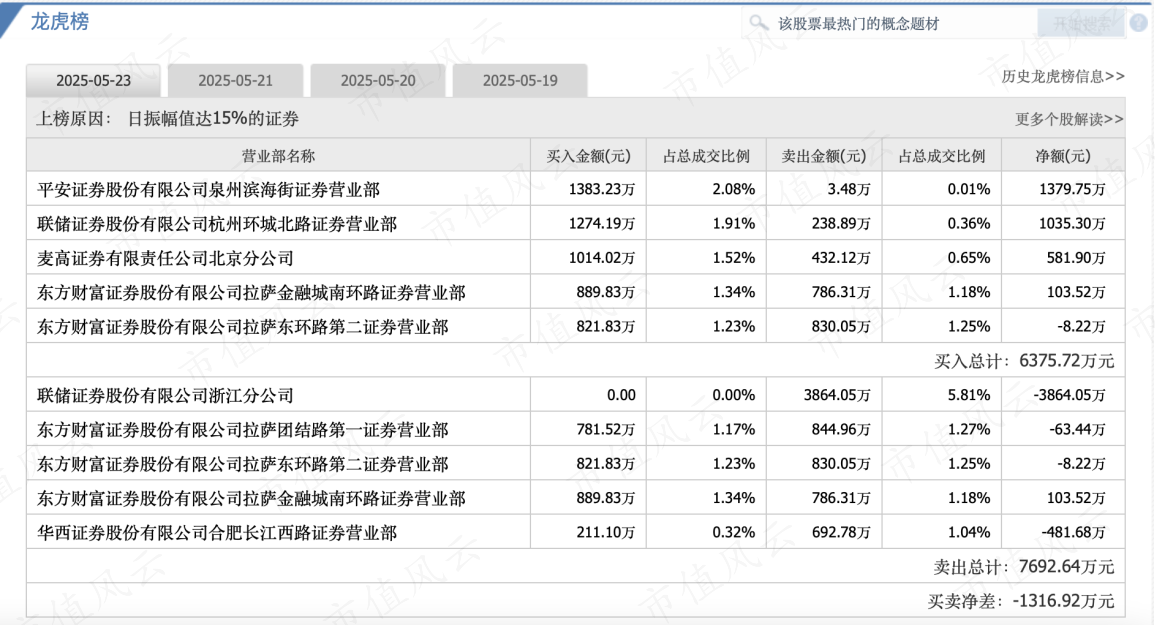Click 麦高证券有限责任公司北京分公司 entry
This screenshot has height=625, width=1155.
(165, 258)
